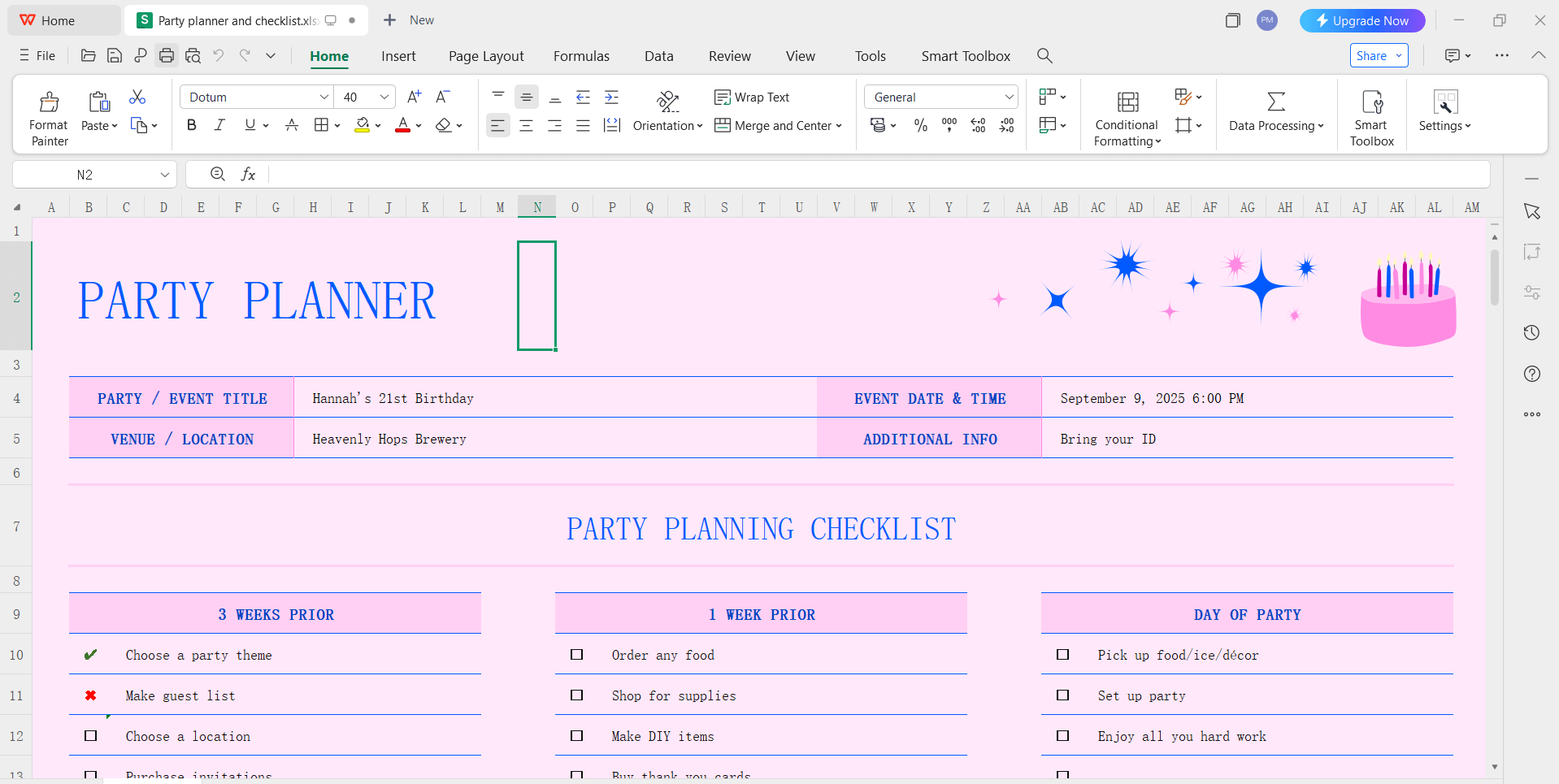This screenshot has width=1559, height=784.
Task: Click the Print icon in toolbar
Action: (x=167, y=56)
